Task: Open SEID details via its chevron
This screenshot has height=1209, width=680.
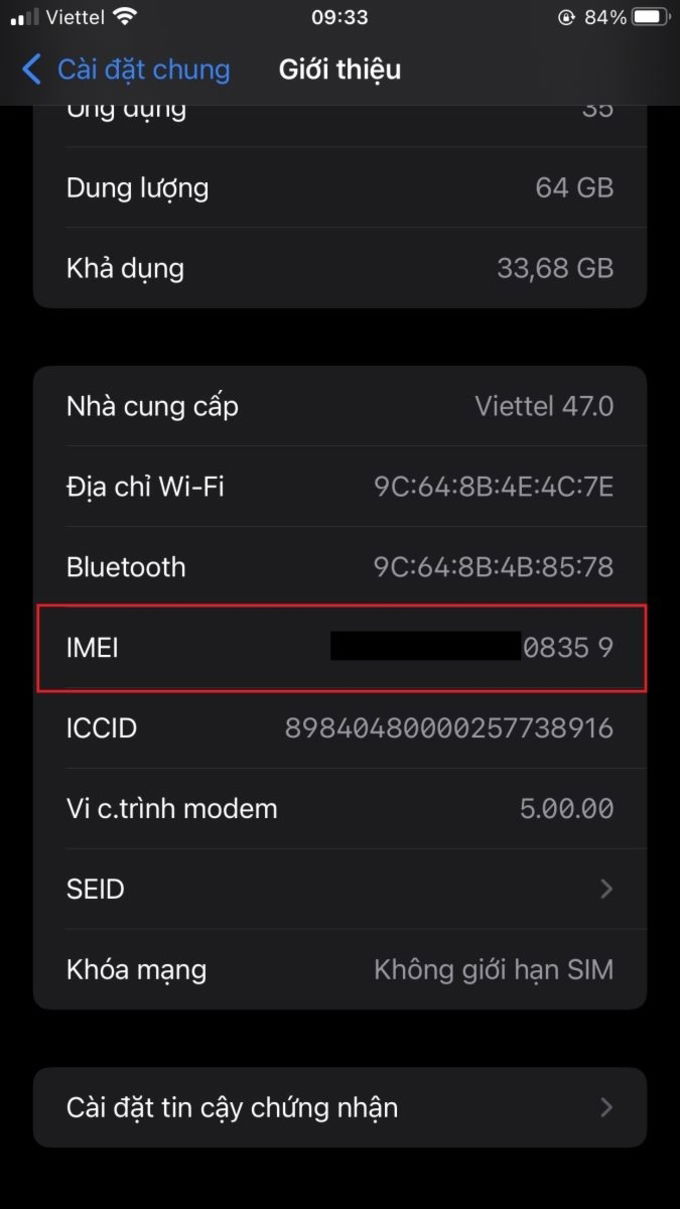Action: [x=606, y=889]
